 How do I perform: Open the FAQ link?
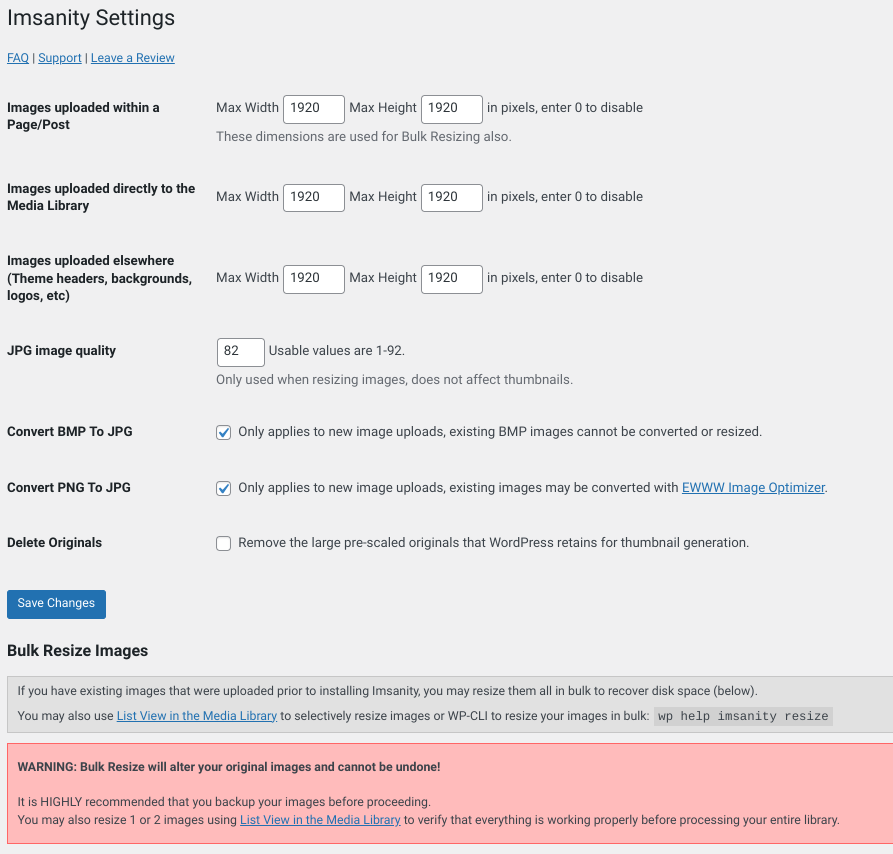(x=18, y=58)
